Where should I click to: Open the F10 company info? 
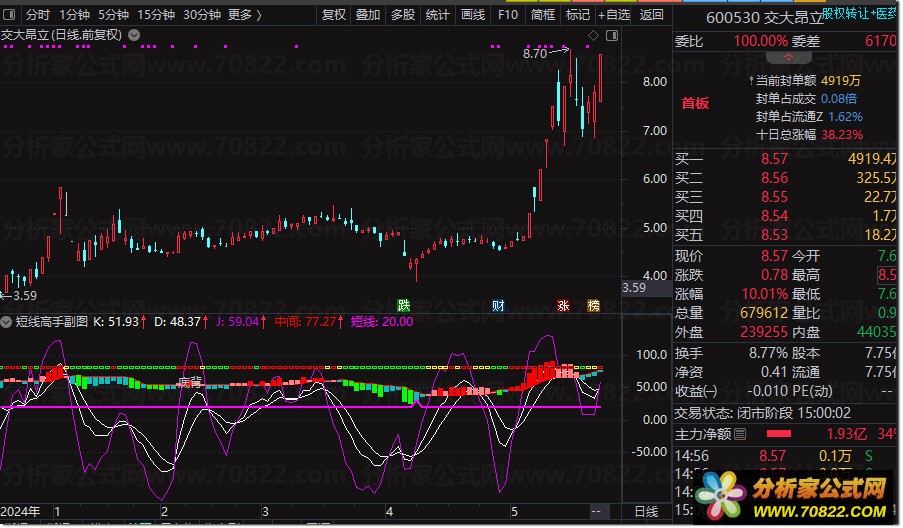[x=508, y=14]
